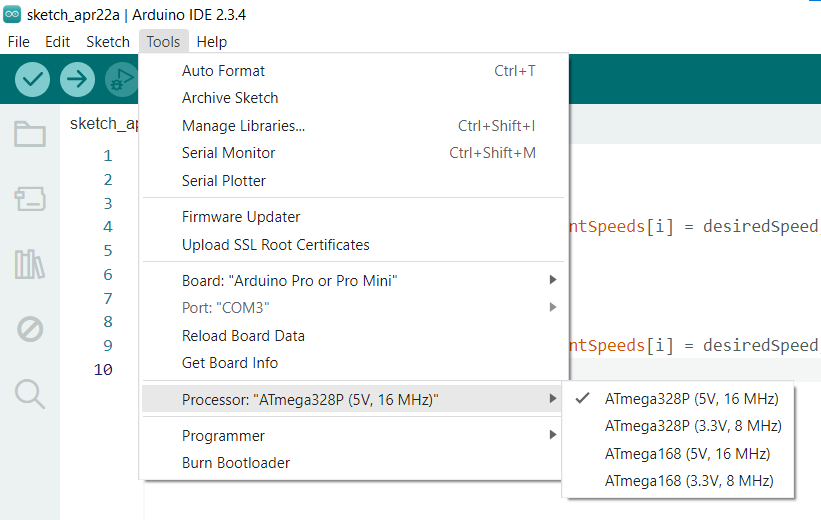Select the sketch_apr22a editor tab
Viewport: 821px width, 520px height.
104,124
